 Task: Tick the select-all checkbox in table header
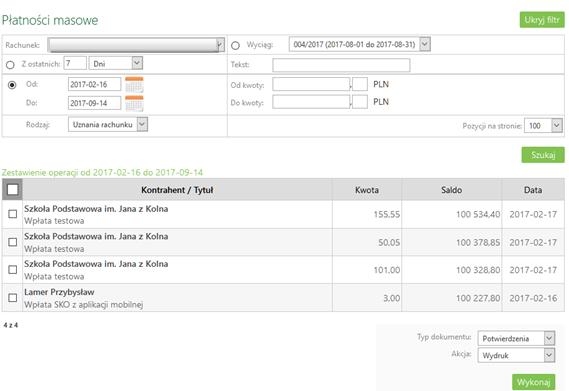[x=12, y=190]
